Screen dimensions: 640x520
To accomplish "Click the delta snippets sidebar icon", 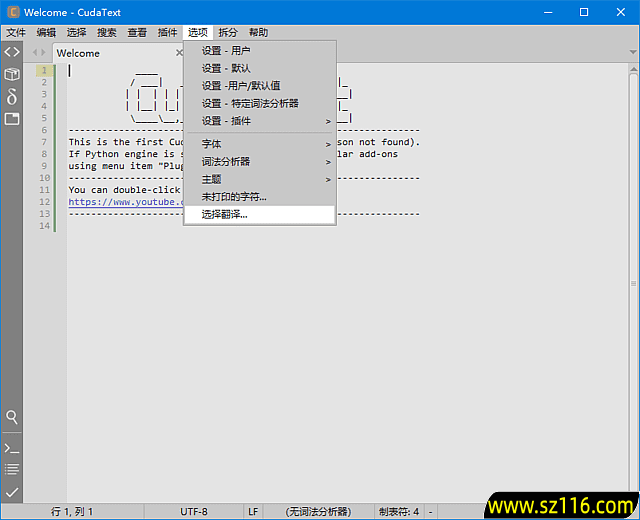I will (x=12, y=96).
